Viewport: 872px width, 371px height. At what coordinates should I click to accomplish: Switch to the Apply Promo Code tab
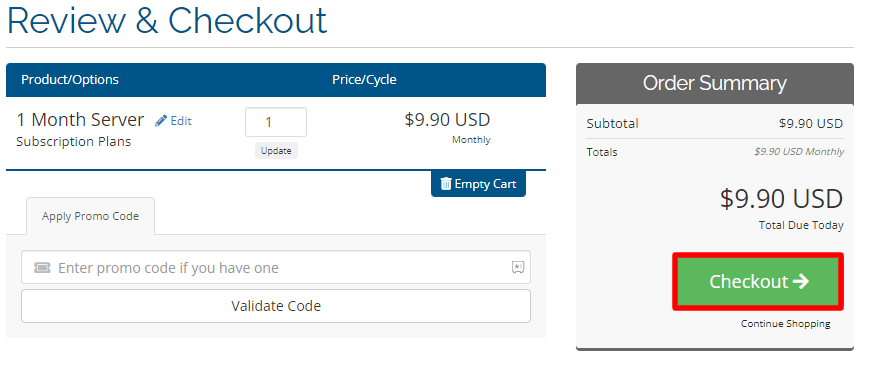coord(91,216)
